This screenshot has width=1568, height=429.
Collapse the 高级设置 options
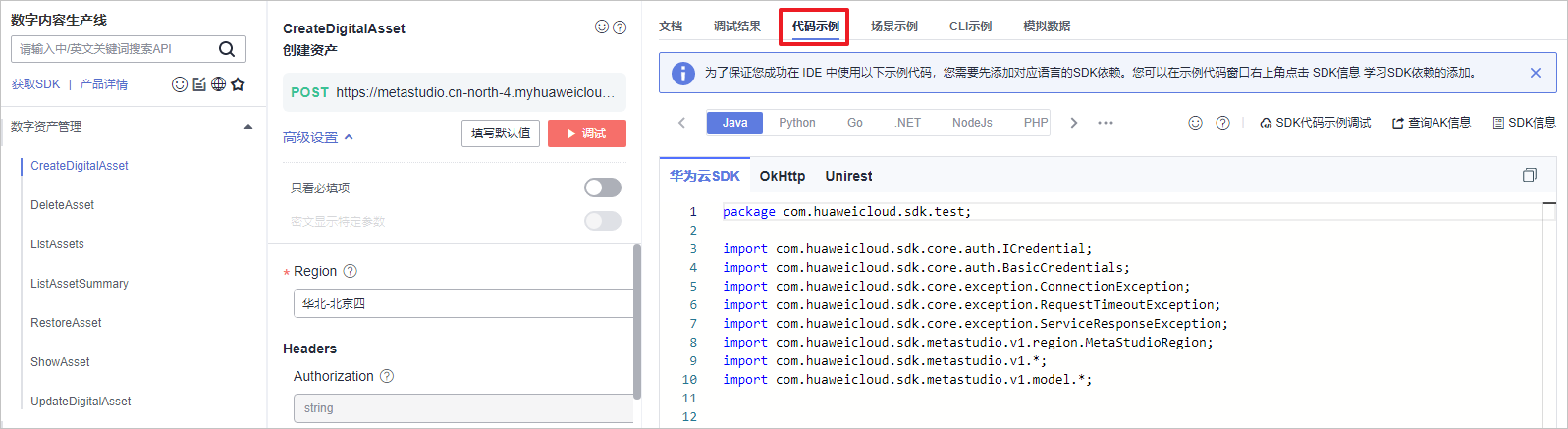coord(318,137)
